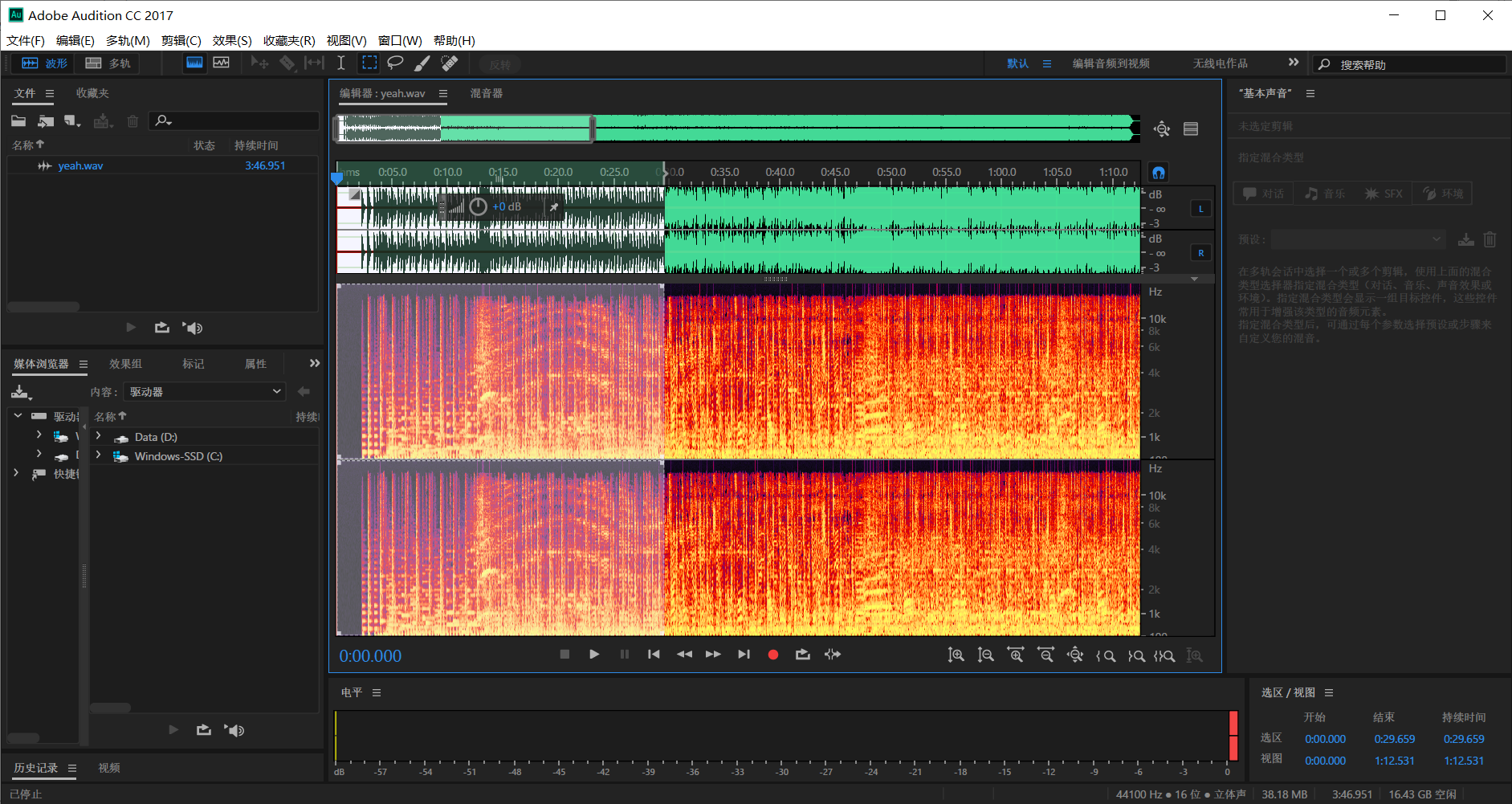Switch to the 混音器 tab
1512x804 pixels.
tap(486, 93)
